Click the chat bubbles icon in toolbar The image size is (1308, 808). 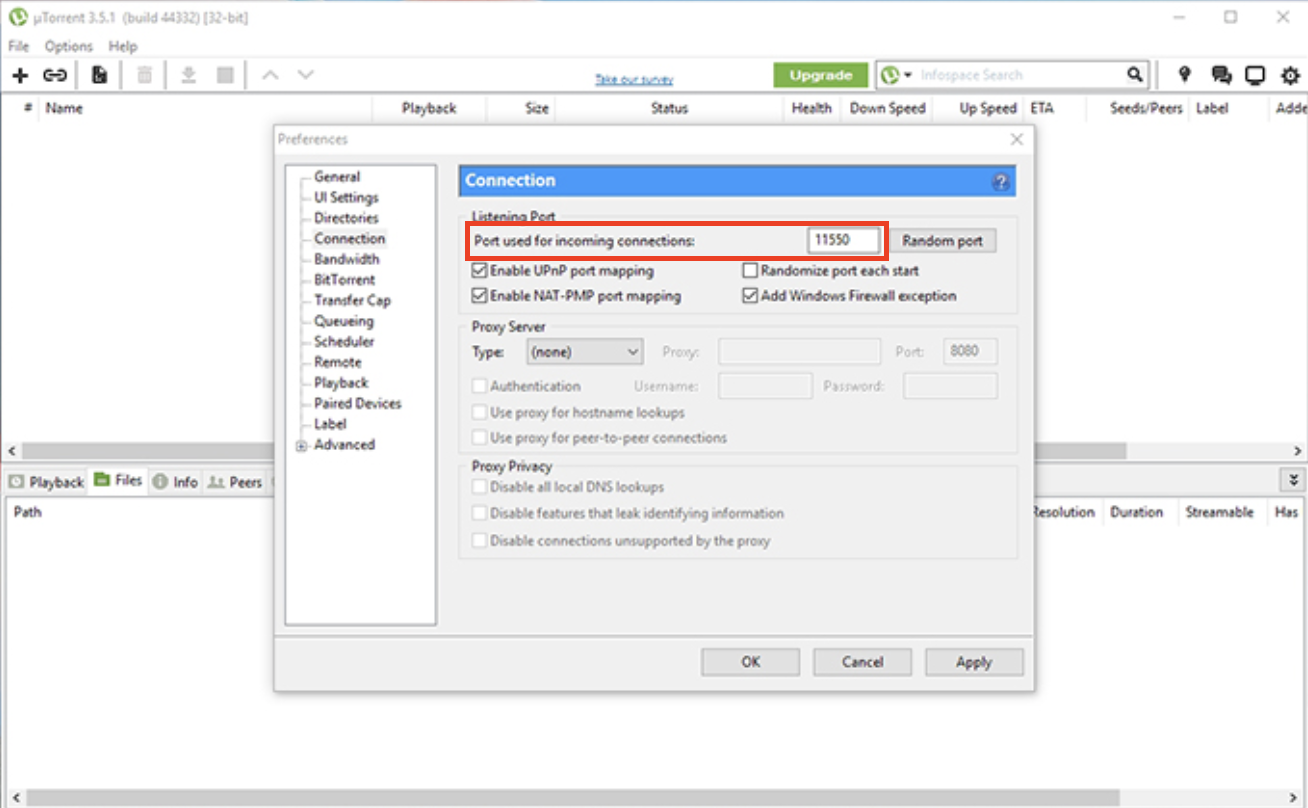pos(1221,75)
